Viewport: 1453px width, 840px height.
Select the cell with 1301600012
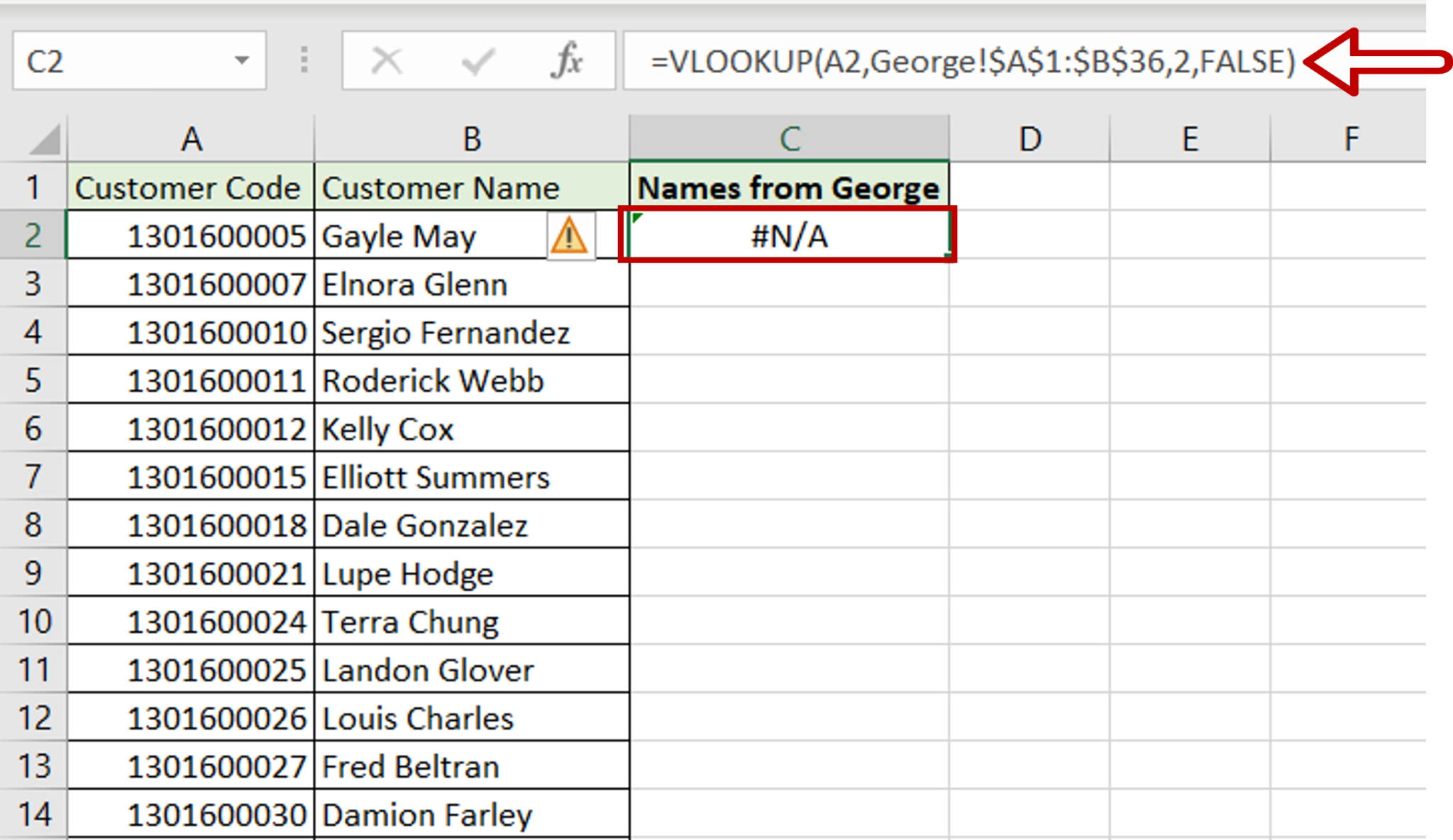tap(191, 429)
